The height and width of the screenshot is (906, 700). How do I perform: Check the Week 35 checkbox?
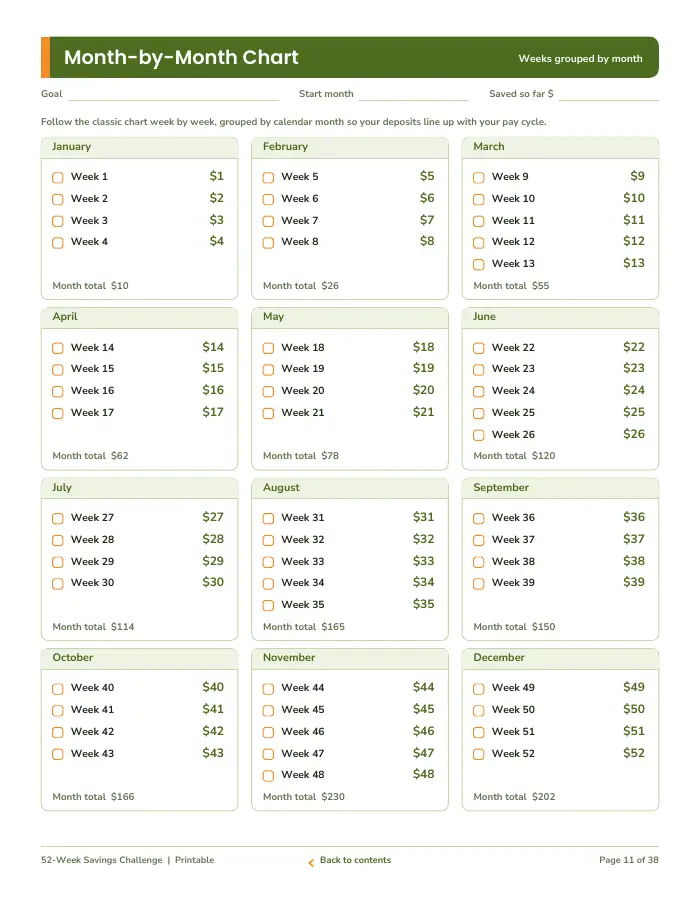pos(268,606)
